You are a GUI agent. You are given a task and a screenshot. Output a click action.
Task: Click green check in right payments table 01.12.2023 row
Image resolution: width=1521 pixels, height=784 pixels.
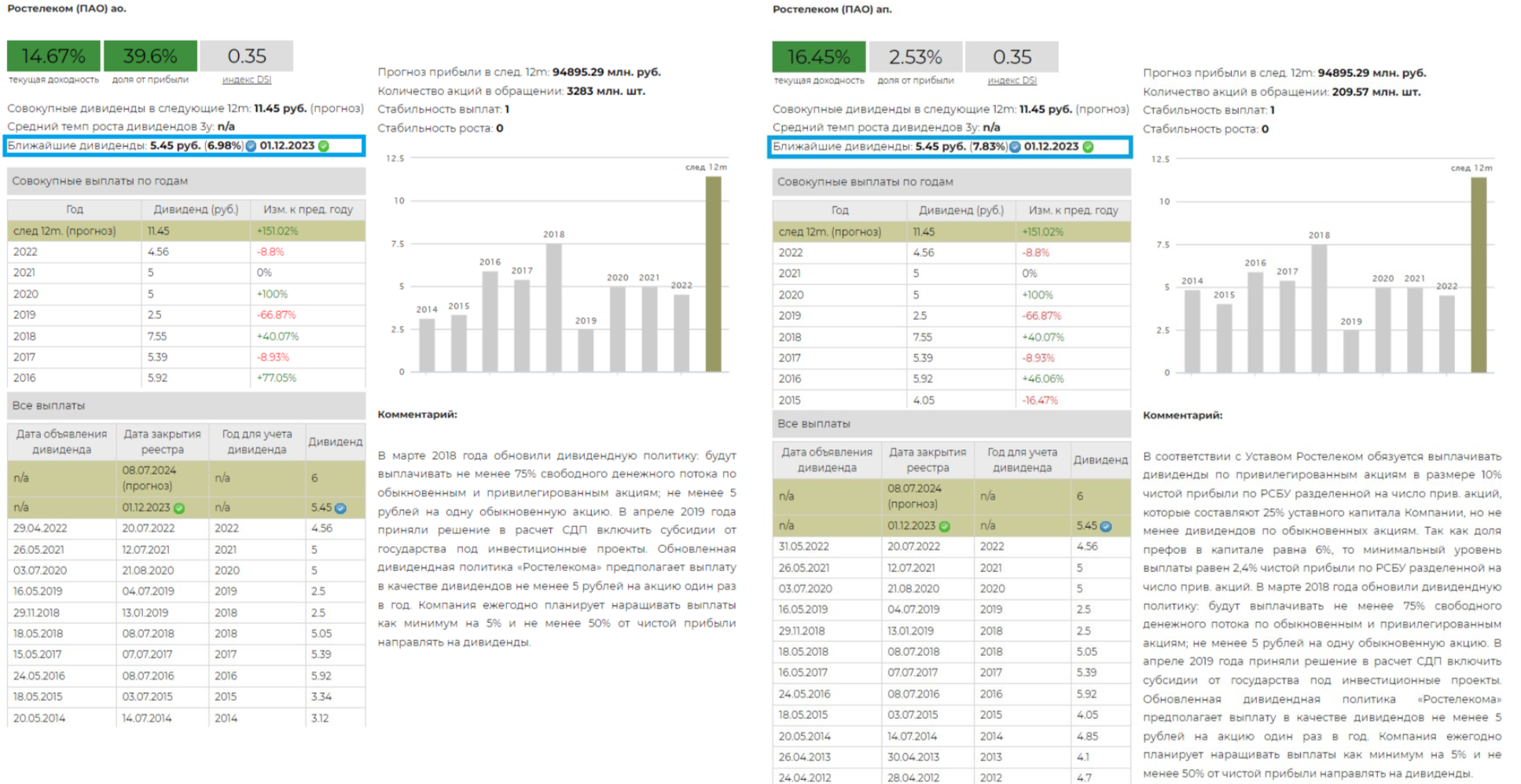(x=944, y=526)
